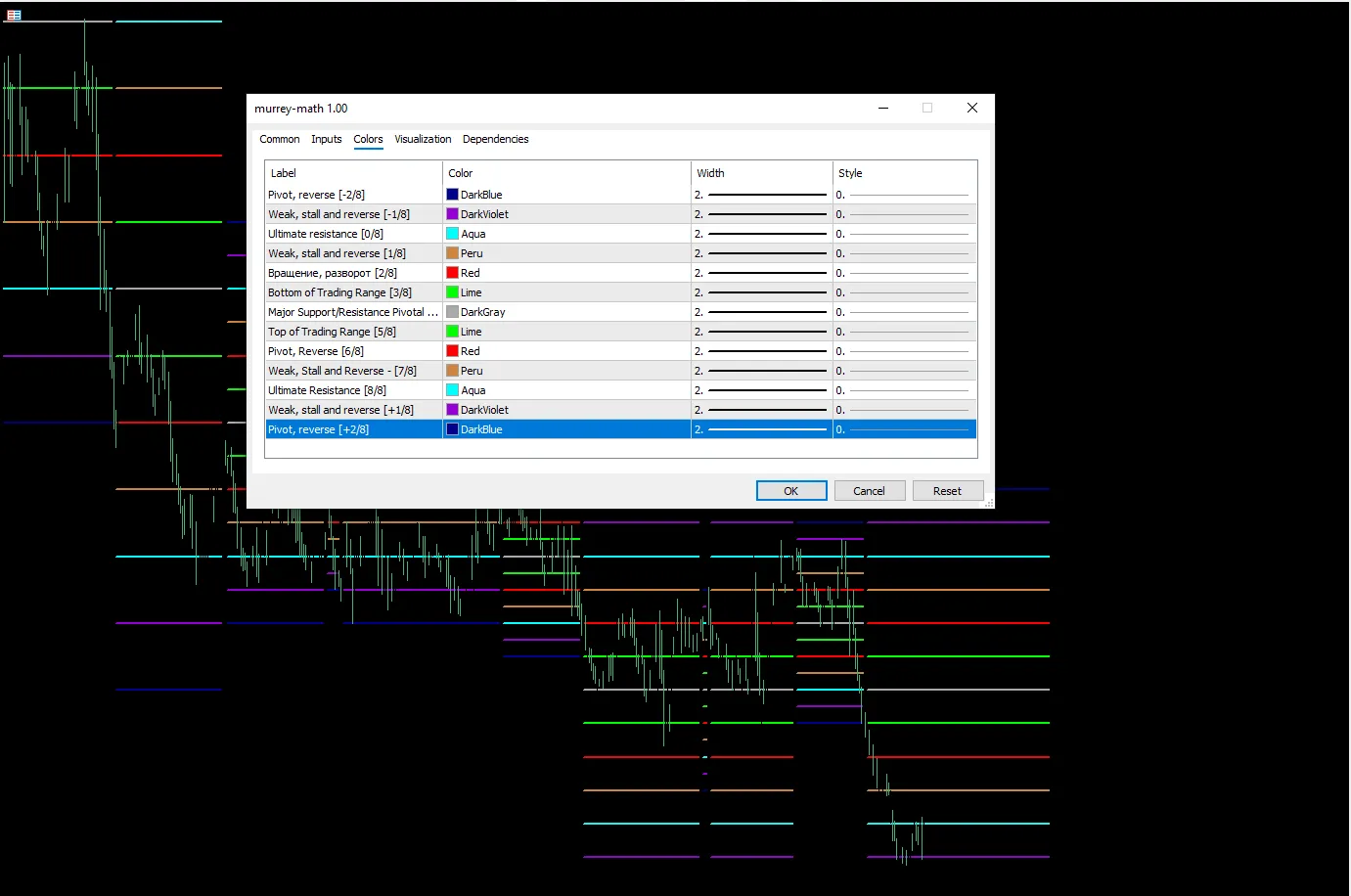The image size is (1351, 896).
Task: Click width cell for Ultimate Resistance [8/8]
Action: click(x=761, y=390)
